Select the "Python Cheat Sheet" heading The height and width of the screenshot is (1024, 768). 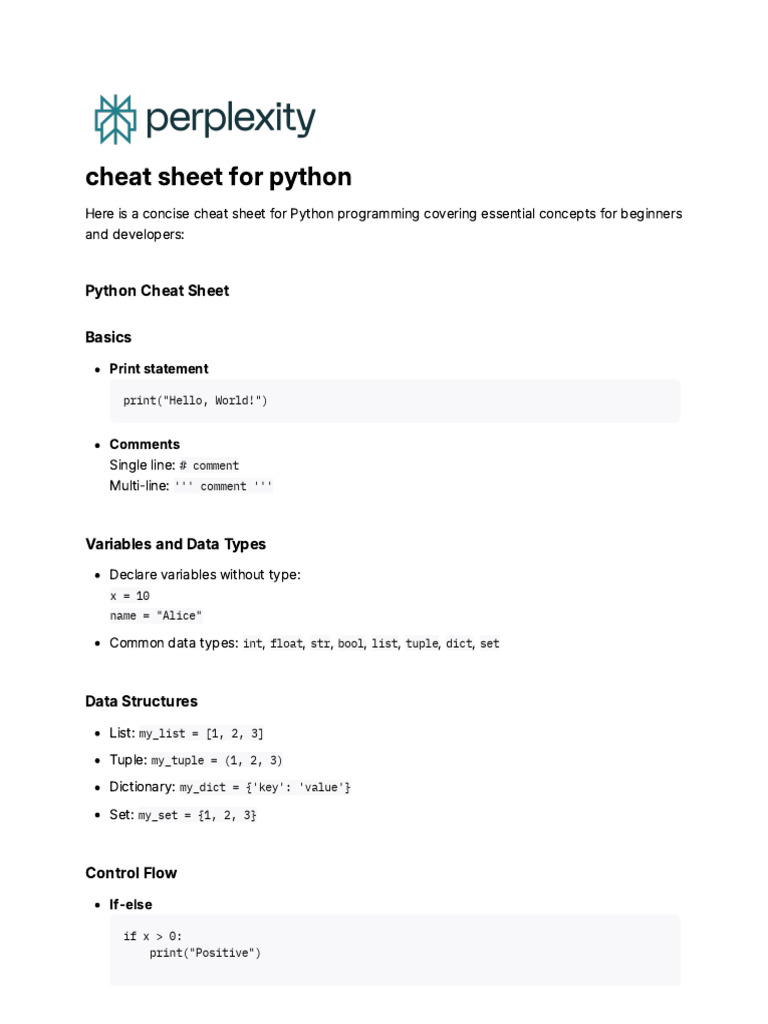coord(157,291)
